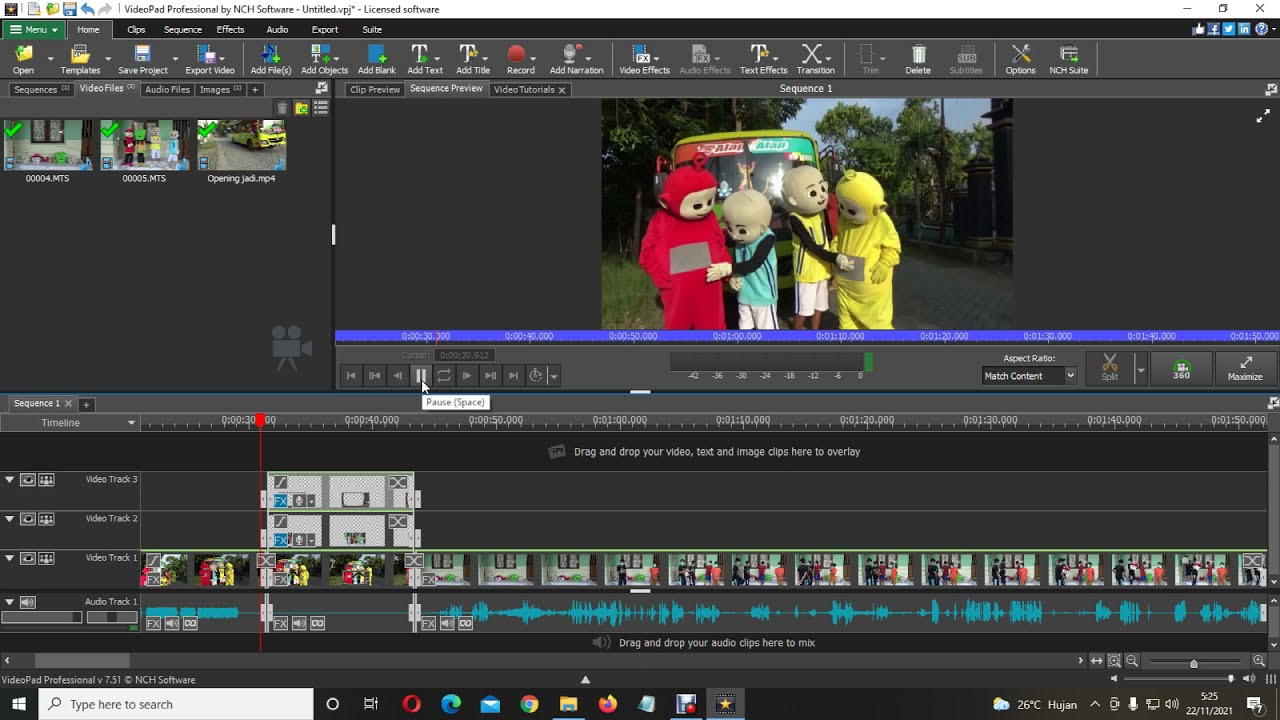Adjust the timeline zoom slider
Viewport: 1280px width, 720px height.
coord(1193,663)
